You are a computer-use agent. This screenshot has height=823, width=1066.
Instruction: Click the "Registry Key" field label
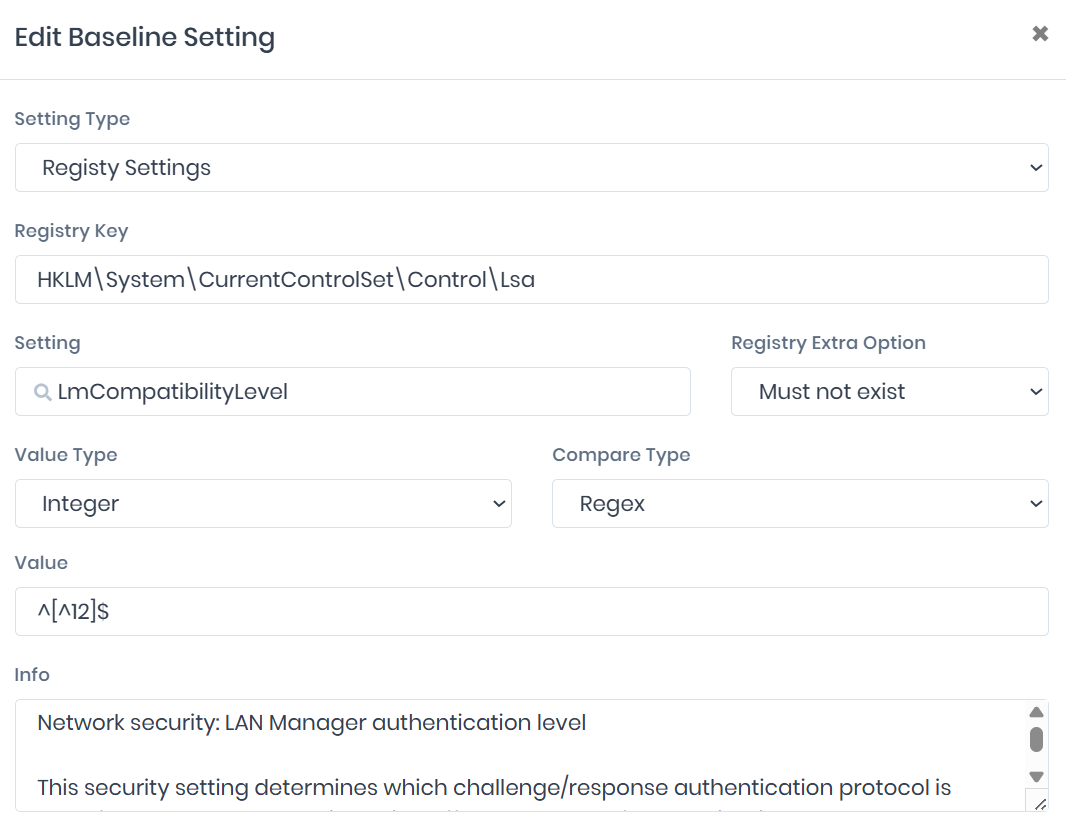coord(71,231)
